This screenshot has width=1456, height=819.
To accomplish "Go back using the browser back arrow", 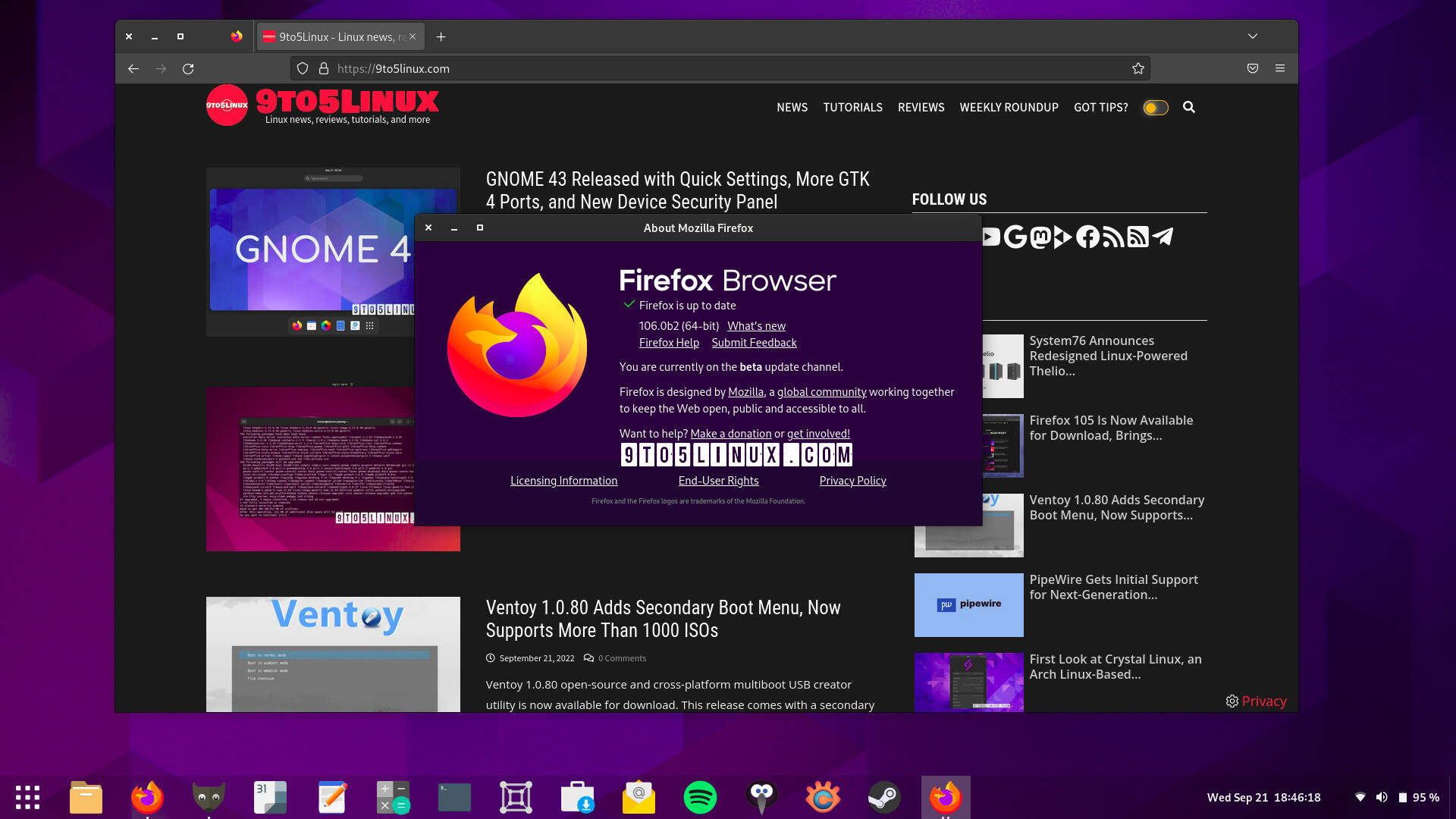I will click(133, 68).
